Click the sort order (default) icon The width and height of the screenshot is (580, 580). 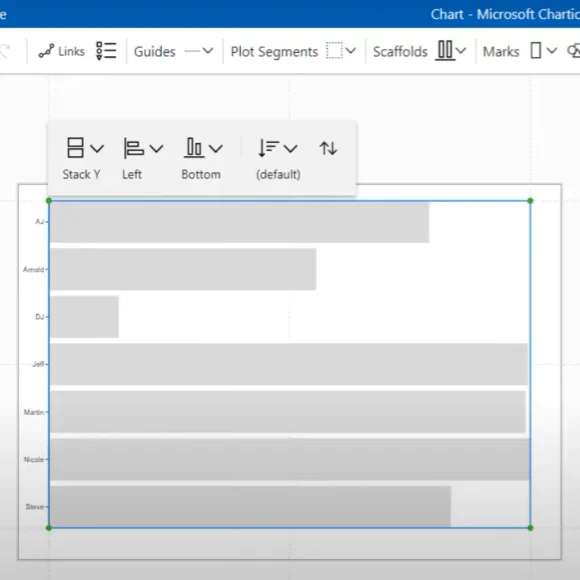point(268,148)
